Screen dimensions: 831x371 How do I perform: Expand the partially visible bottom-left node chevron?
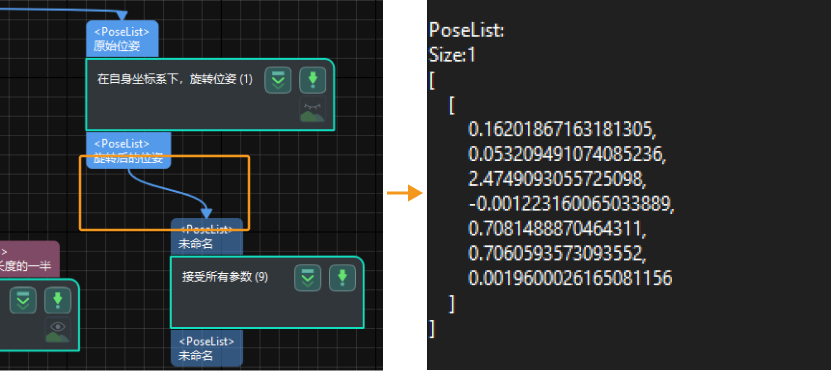pos(23,301)
